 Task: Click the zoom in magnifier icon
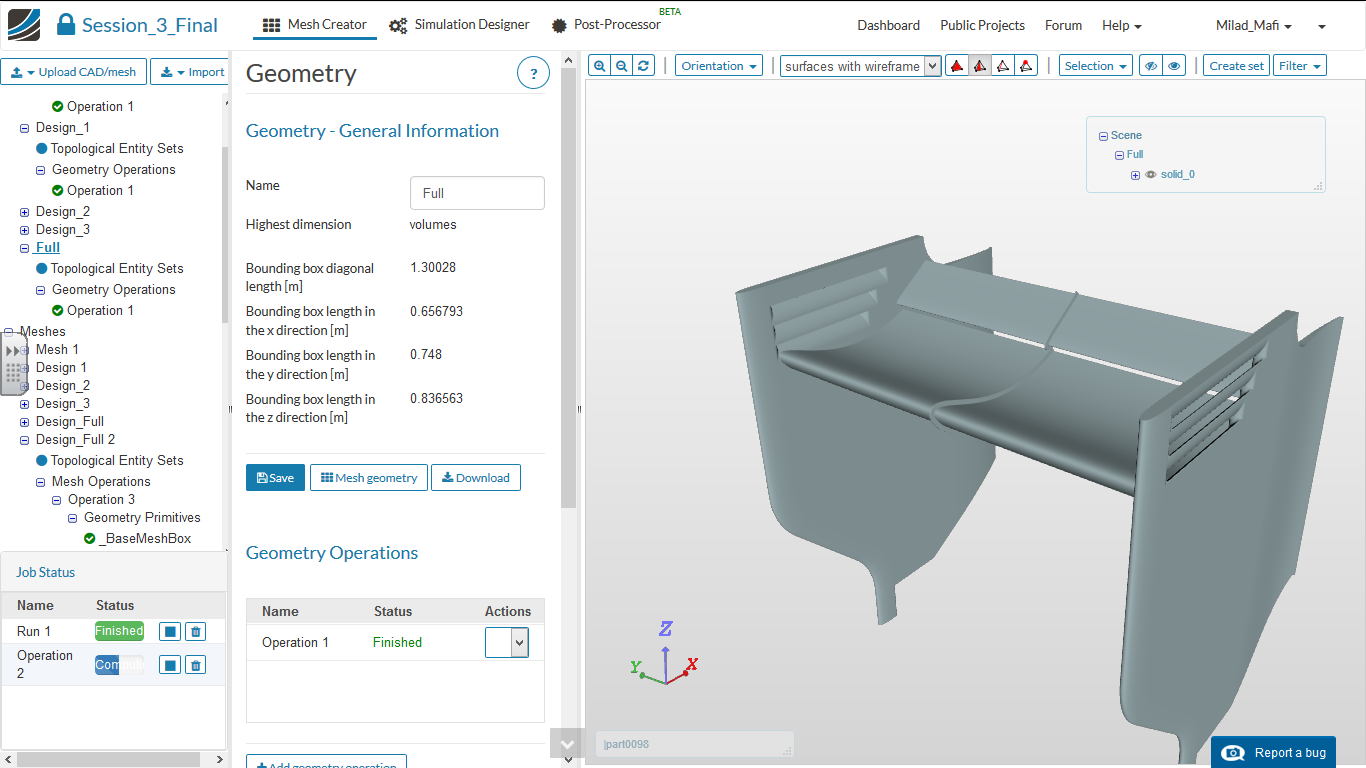(599, 66)
